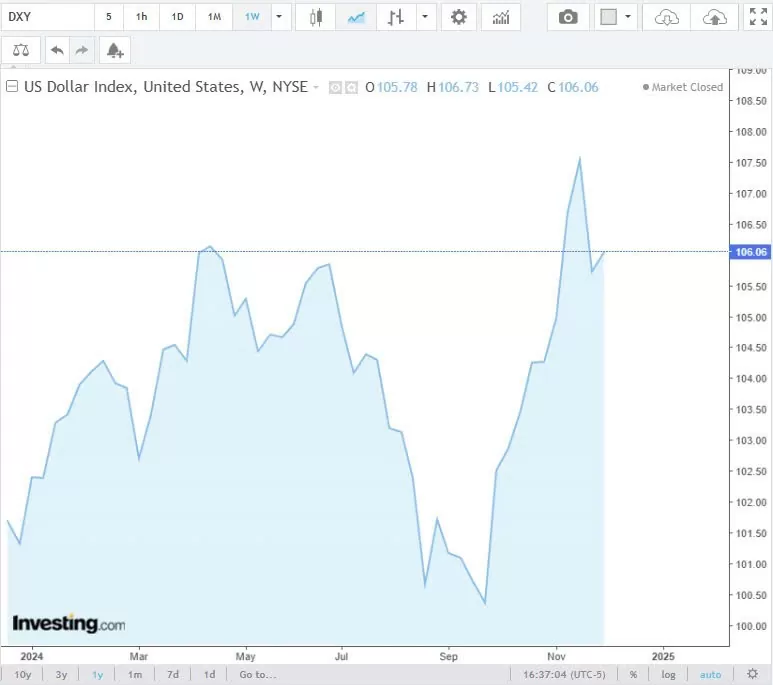Undo the last chart action
This screenshot has width=773, height=685.
pyautogui.click(x=57, y=50)
